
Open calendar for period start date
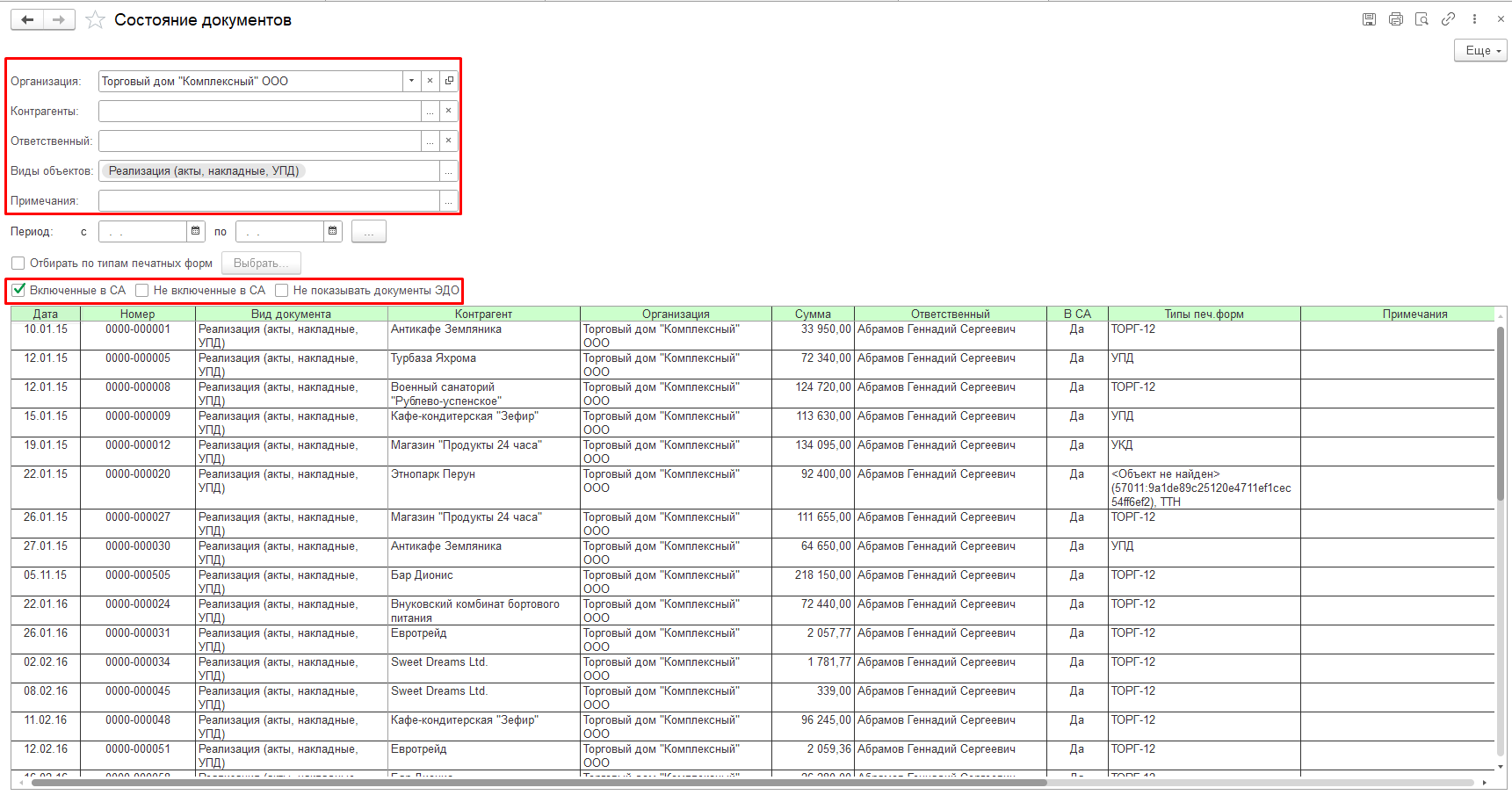(196, 231)
